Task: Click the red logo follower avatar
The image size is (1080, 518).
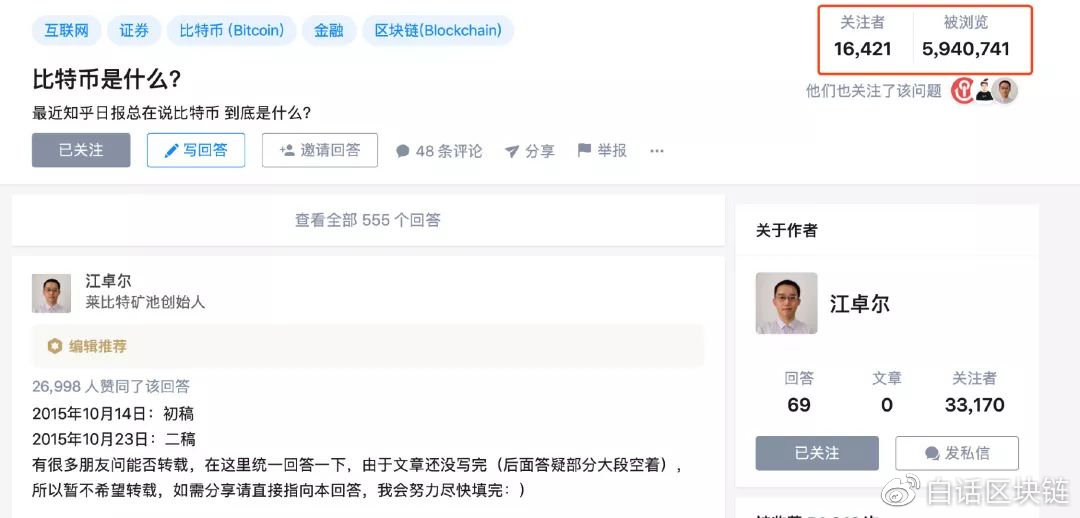Action: coord(962,90)
